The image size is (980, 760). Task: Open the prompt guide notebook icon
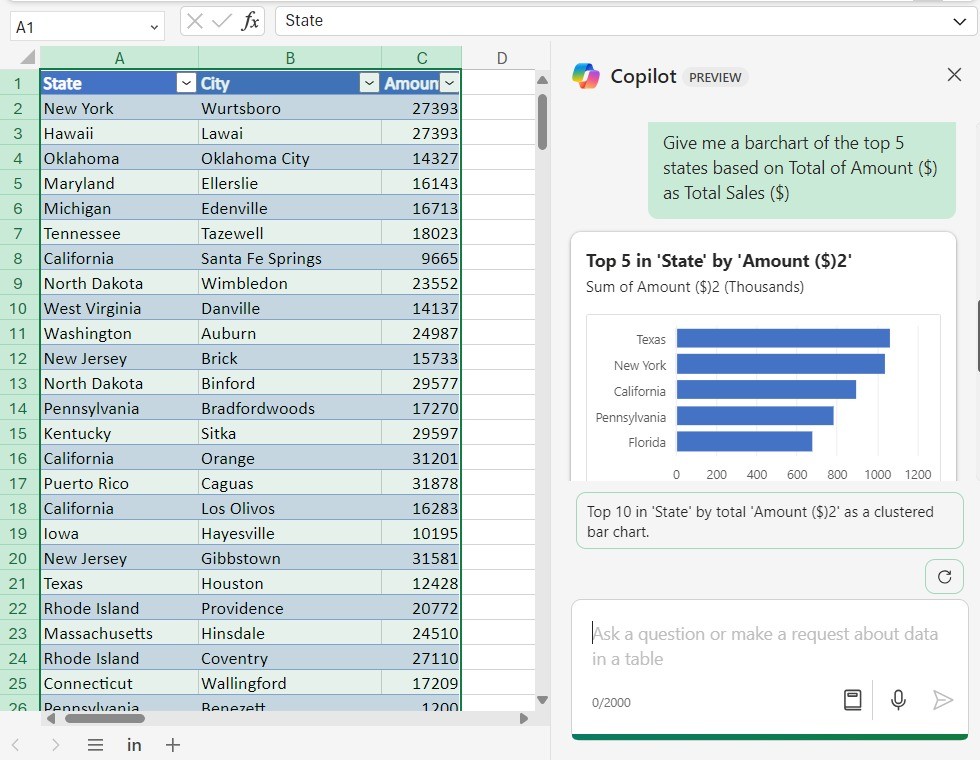852,700
